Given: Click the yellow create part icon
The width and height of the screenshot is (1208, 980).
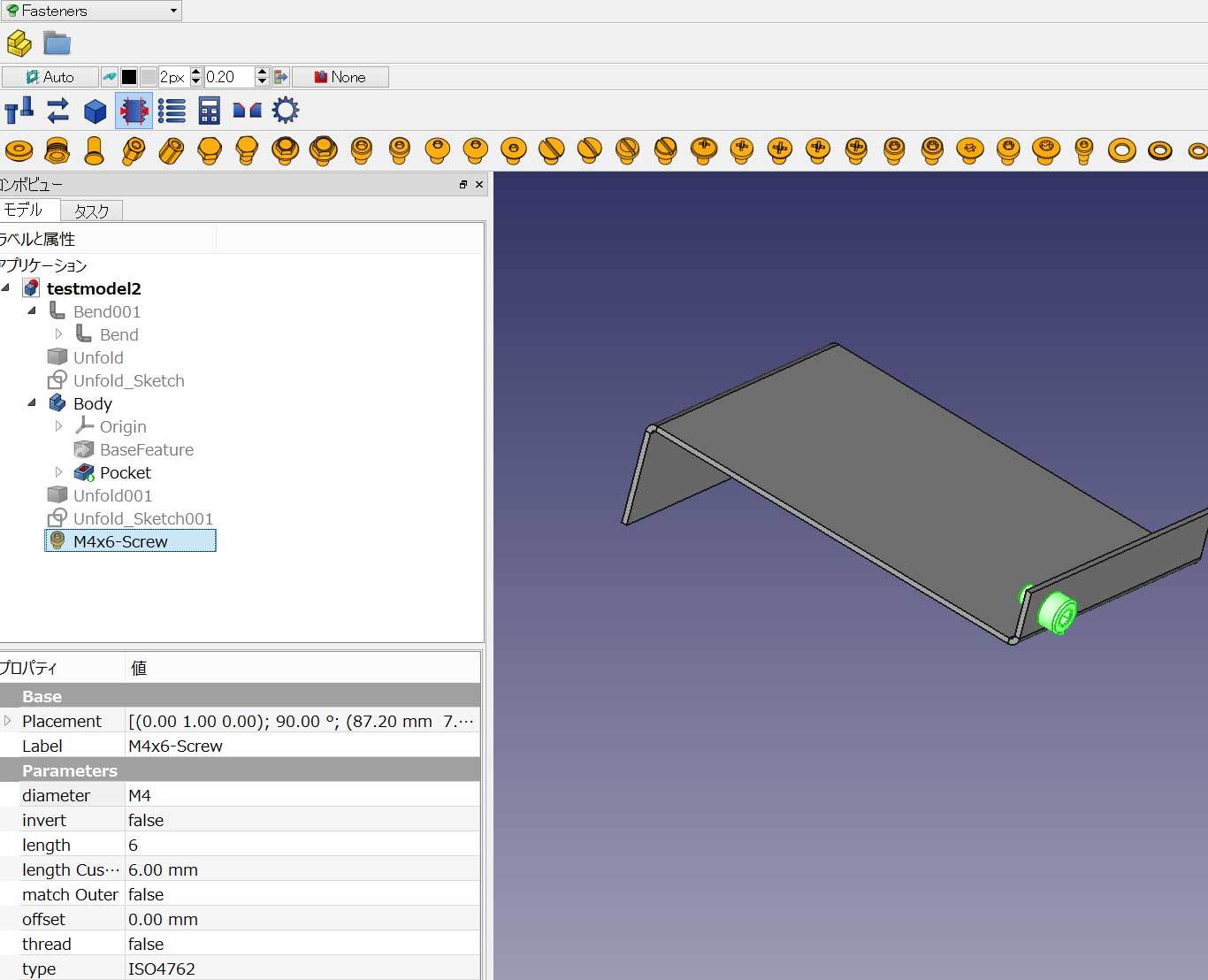Looking at the screenshot, I should click(19, 43).
